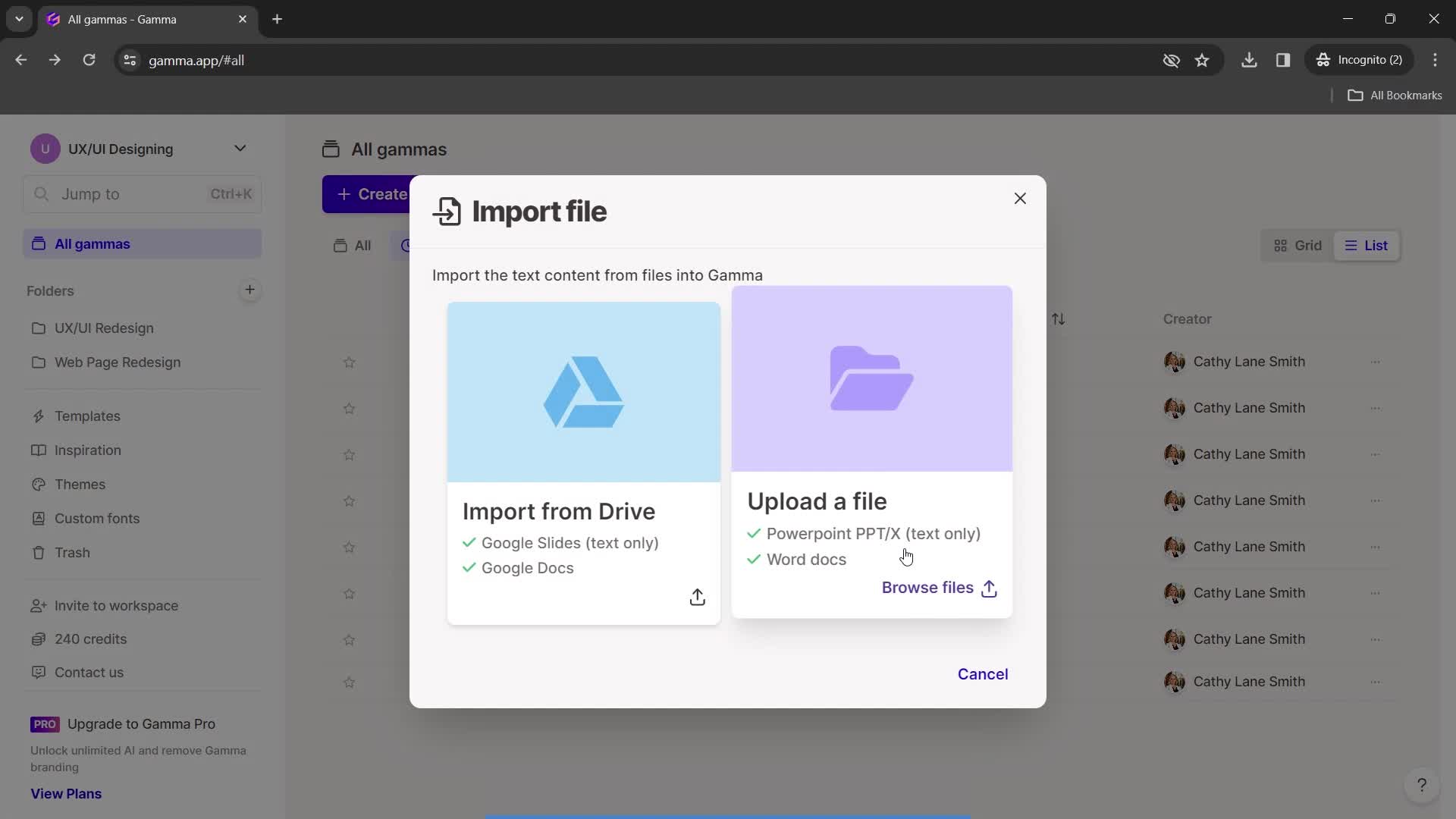Click the Import from Drive upload icon
This screenshot has width=1456, height=819.
tap(698, 598)
